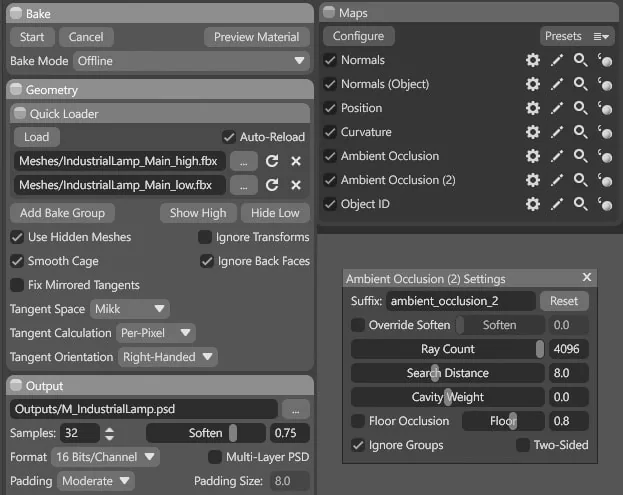The image size is (623, 495).
Task: Open the Presets menu
Action: pyautogui.click(x=577, y=36)
